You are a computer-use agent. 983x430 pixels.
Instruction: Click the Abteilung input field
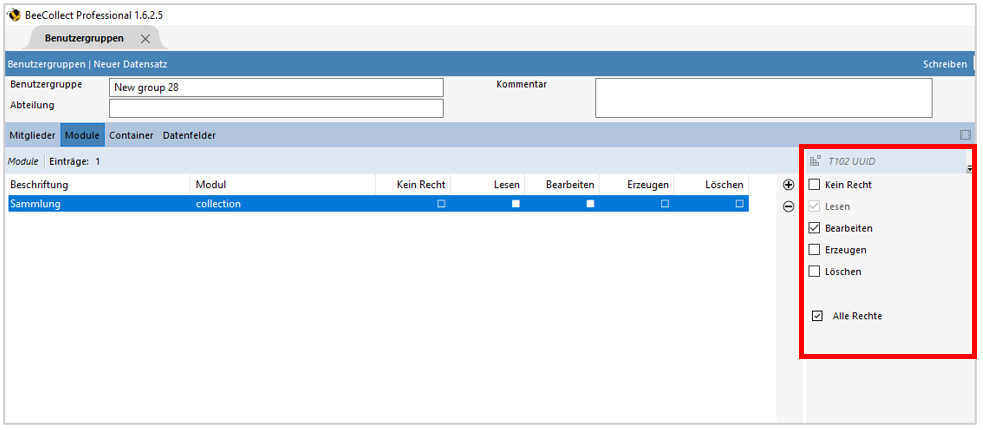(x=276, y=108)
